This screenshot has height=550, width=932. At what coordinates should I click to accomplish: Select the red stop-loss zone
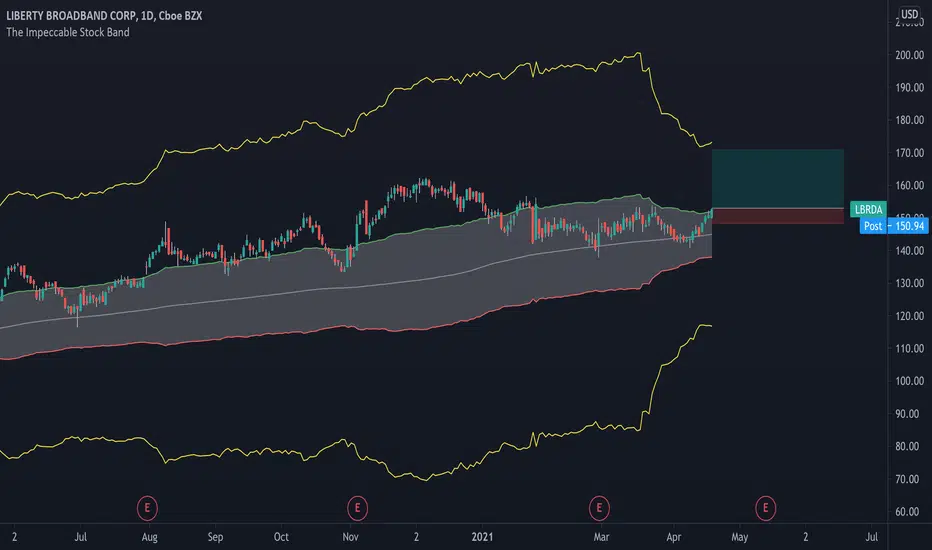[777, 216]
